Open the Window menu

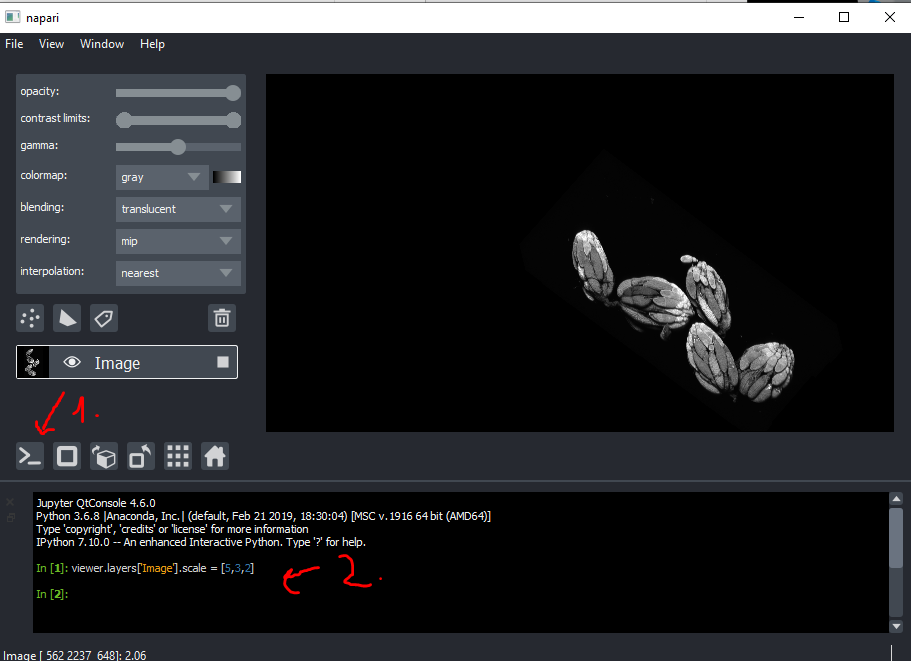pos(101,43)
